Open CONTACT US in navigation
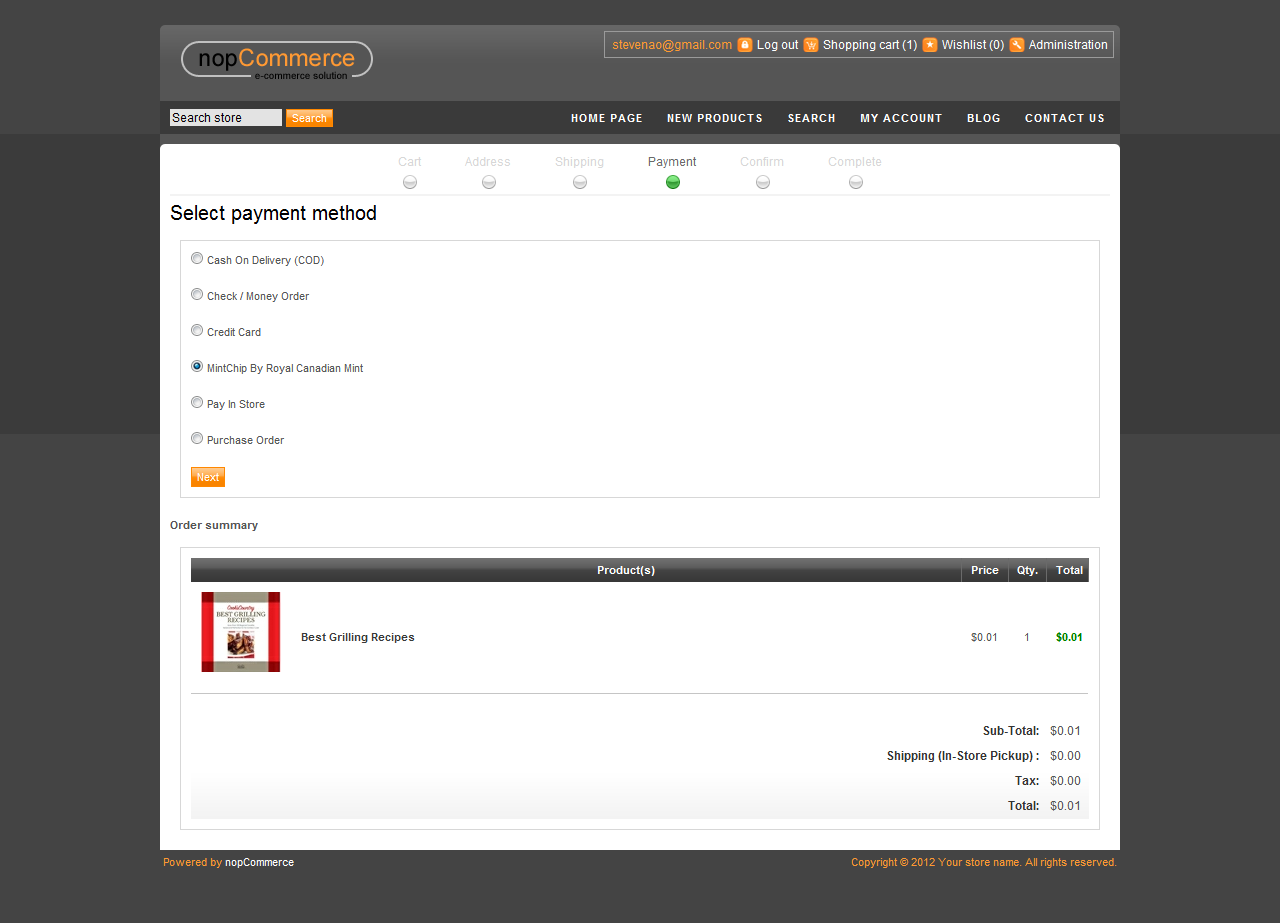The height and width of the screenshot is (923, 1280). coord(1065,118)
